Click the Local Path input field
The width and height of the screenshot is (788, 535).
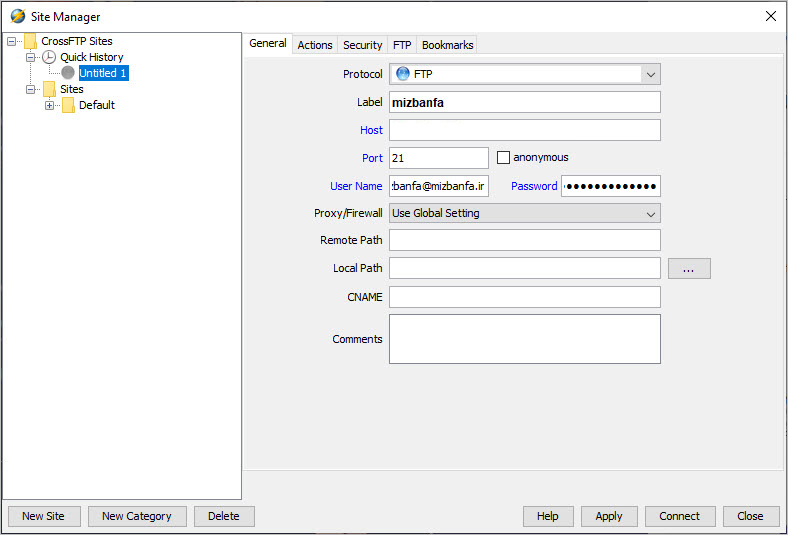pyautogui.click(x=525, y=268)
